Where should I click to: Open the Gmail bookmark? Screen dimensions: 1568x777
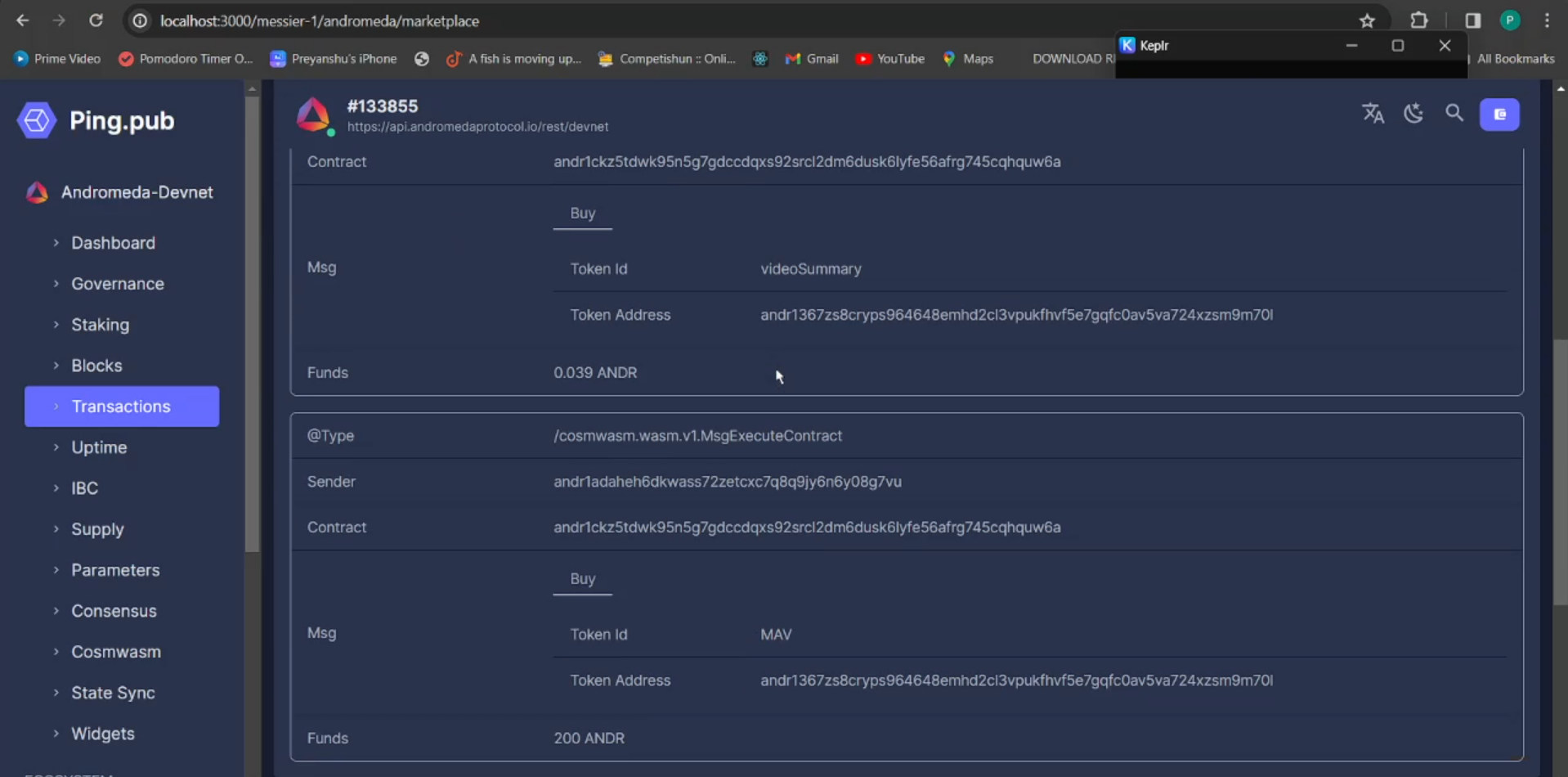coord(812,59)
